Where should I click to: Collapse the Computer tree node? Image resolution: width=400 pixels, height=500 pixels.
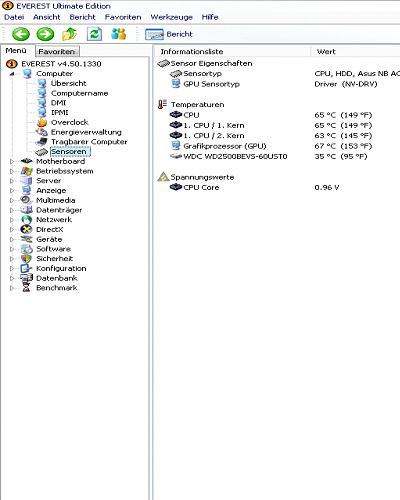point(12,74)
